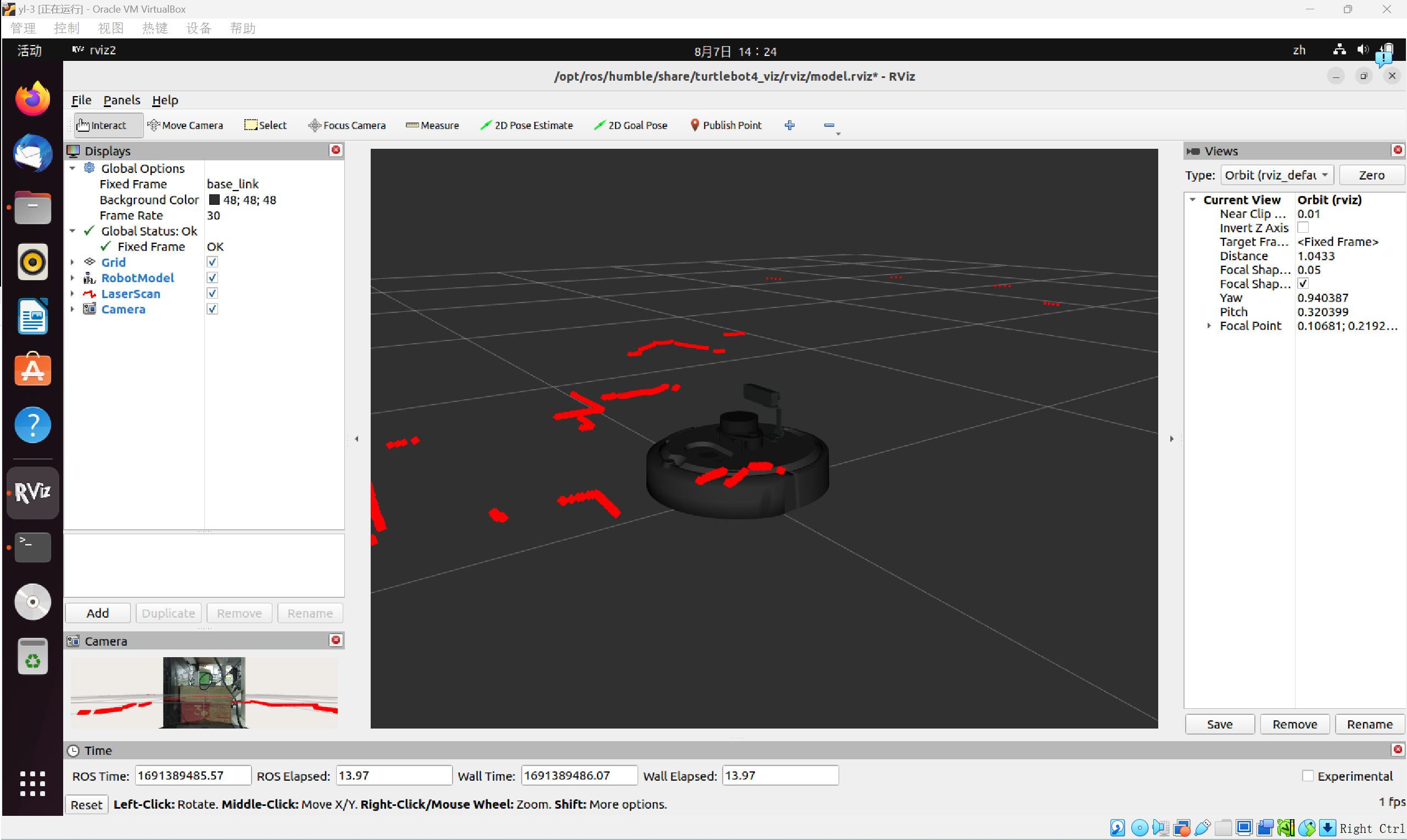The height and width of the screenshot is (840, 1407).
Task: Click the ROS Time field
Action: click(193, 775)
